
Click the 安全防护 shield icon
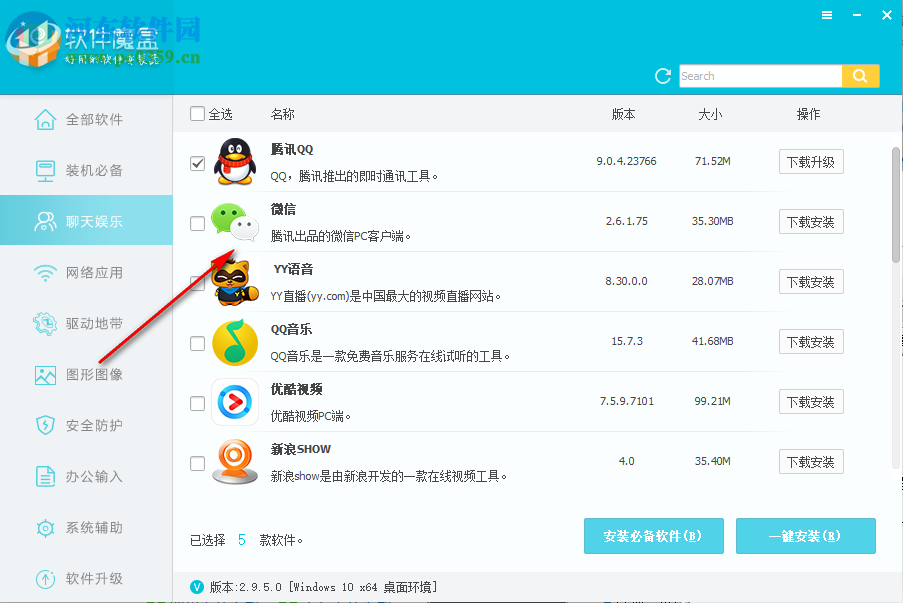46,426
